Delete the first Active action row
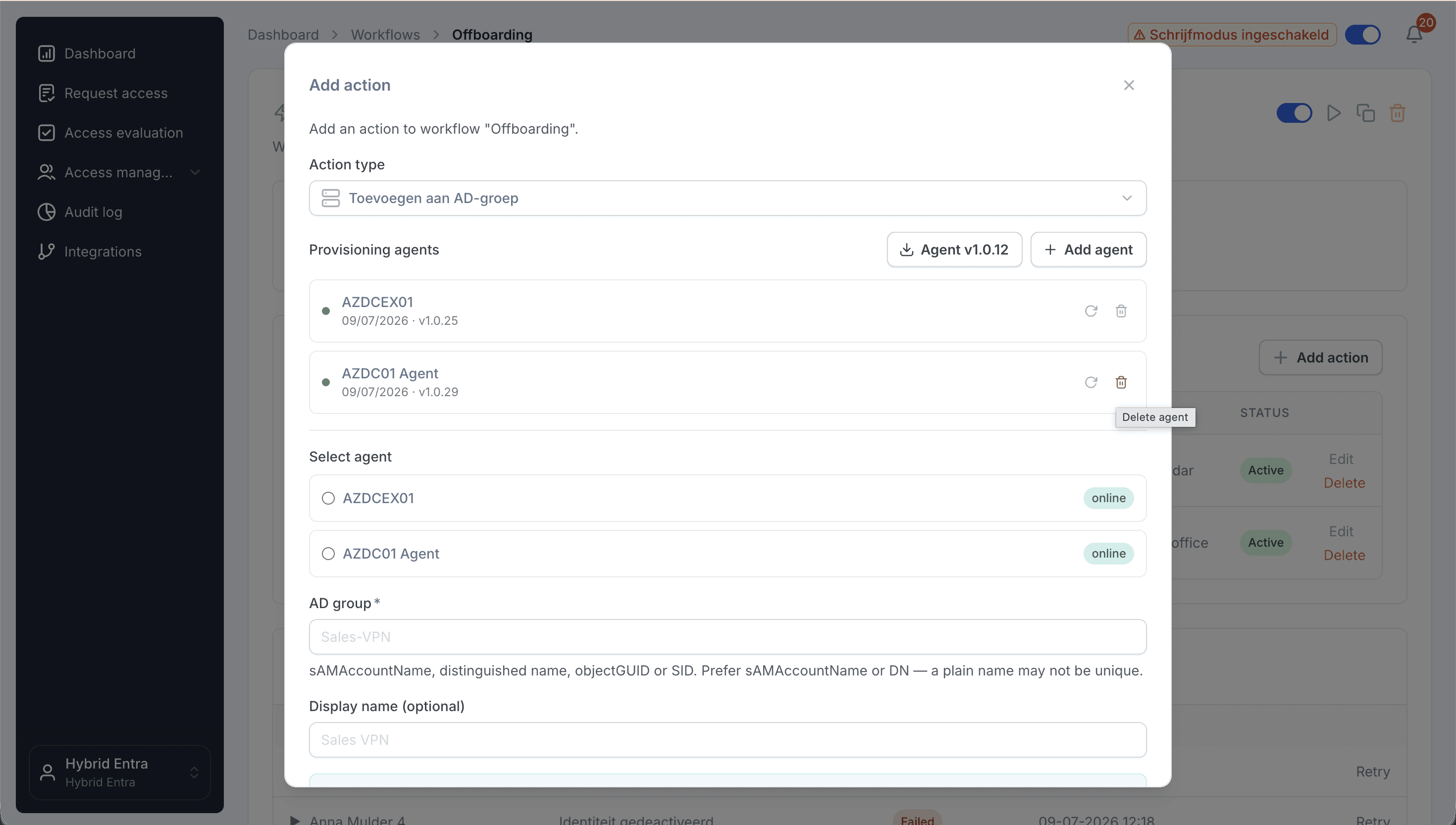Screen dimensions: 1456x825 click(x=1345, y=483)
